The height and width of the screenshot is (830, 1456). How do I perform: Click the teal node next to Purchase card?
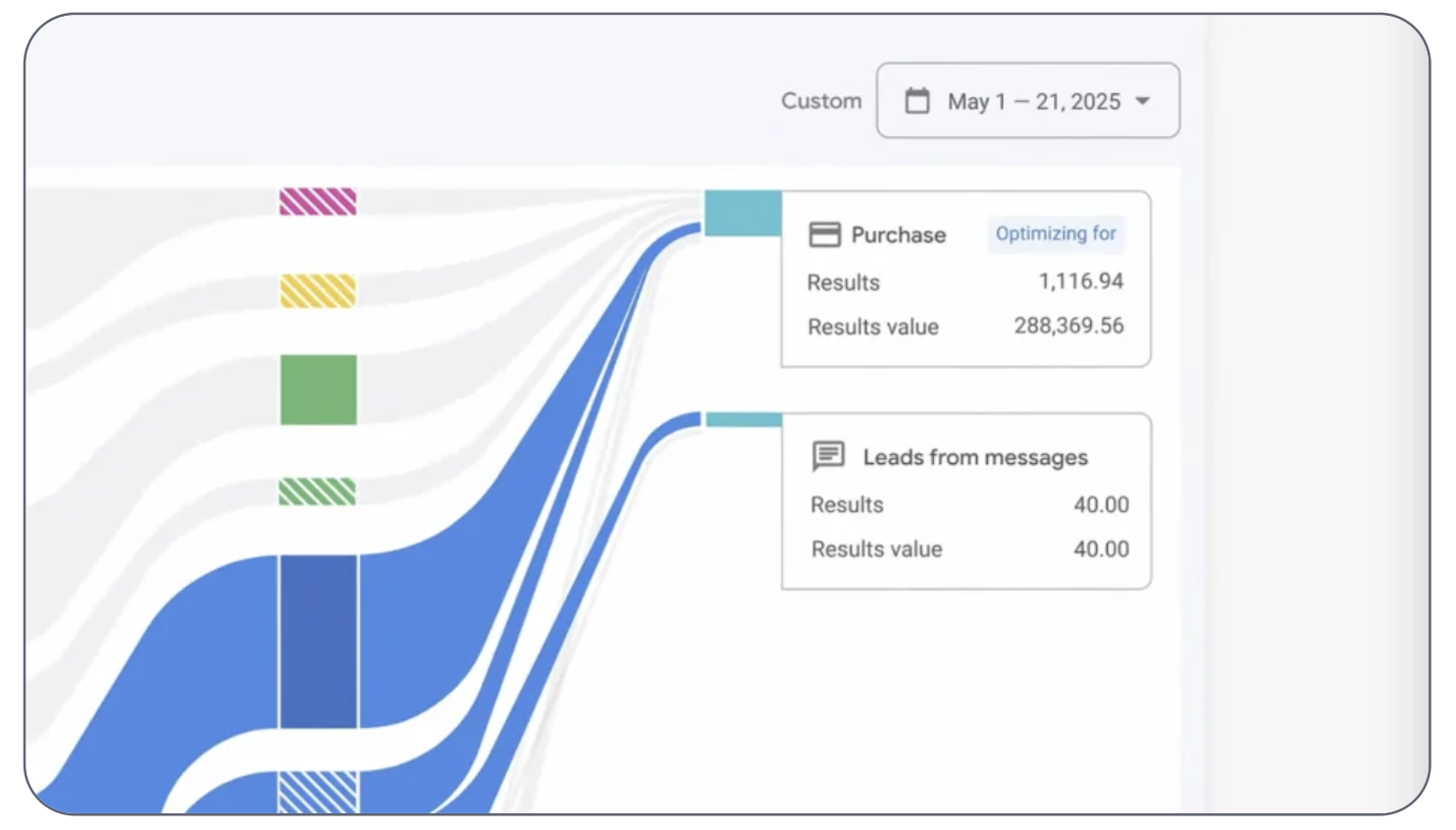(743, 214)
